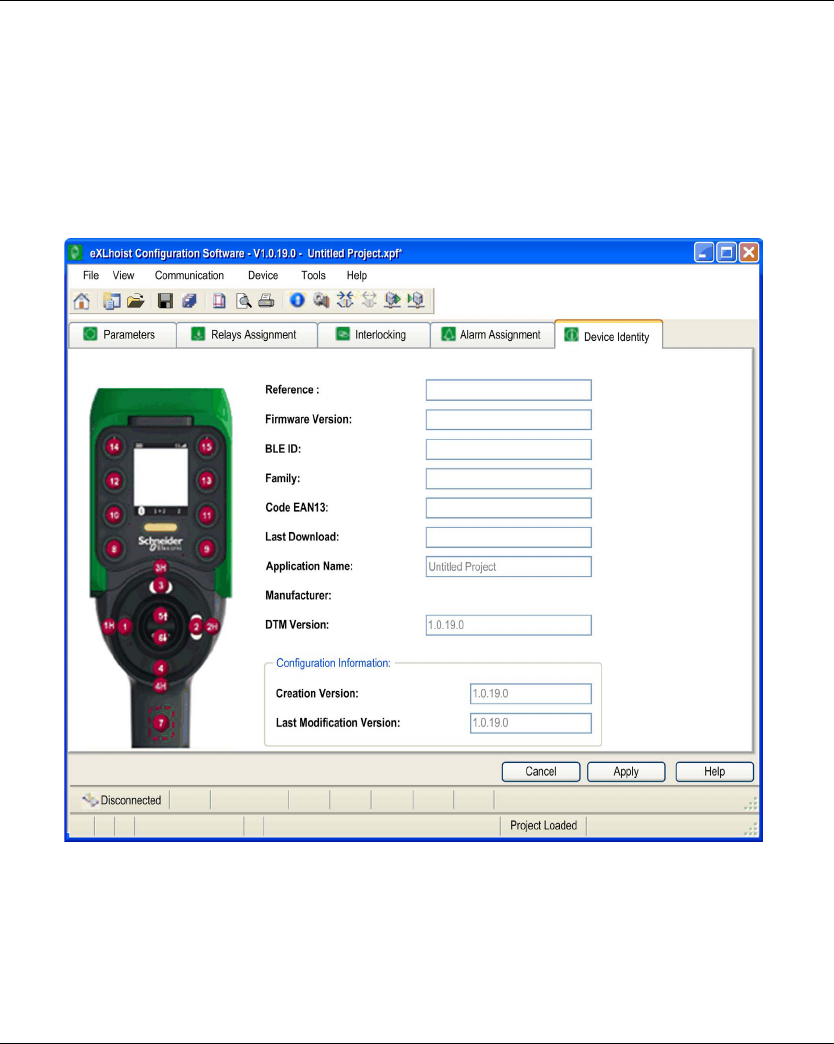This screenshot has height=1044, width=834.
Task: Open the gear settings toolbar icon
Action: 321,300
